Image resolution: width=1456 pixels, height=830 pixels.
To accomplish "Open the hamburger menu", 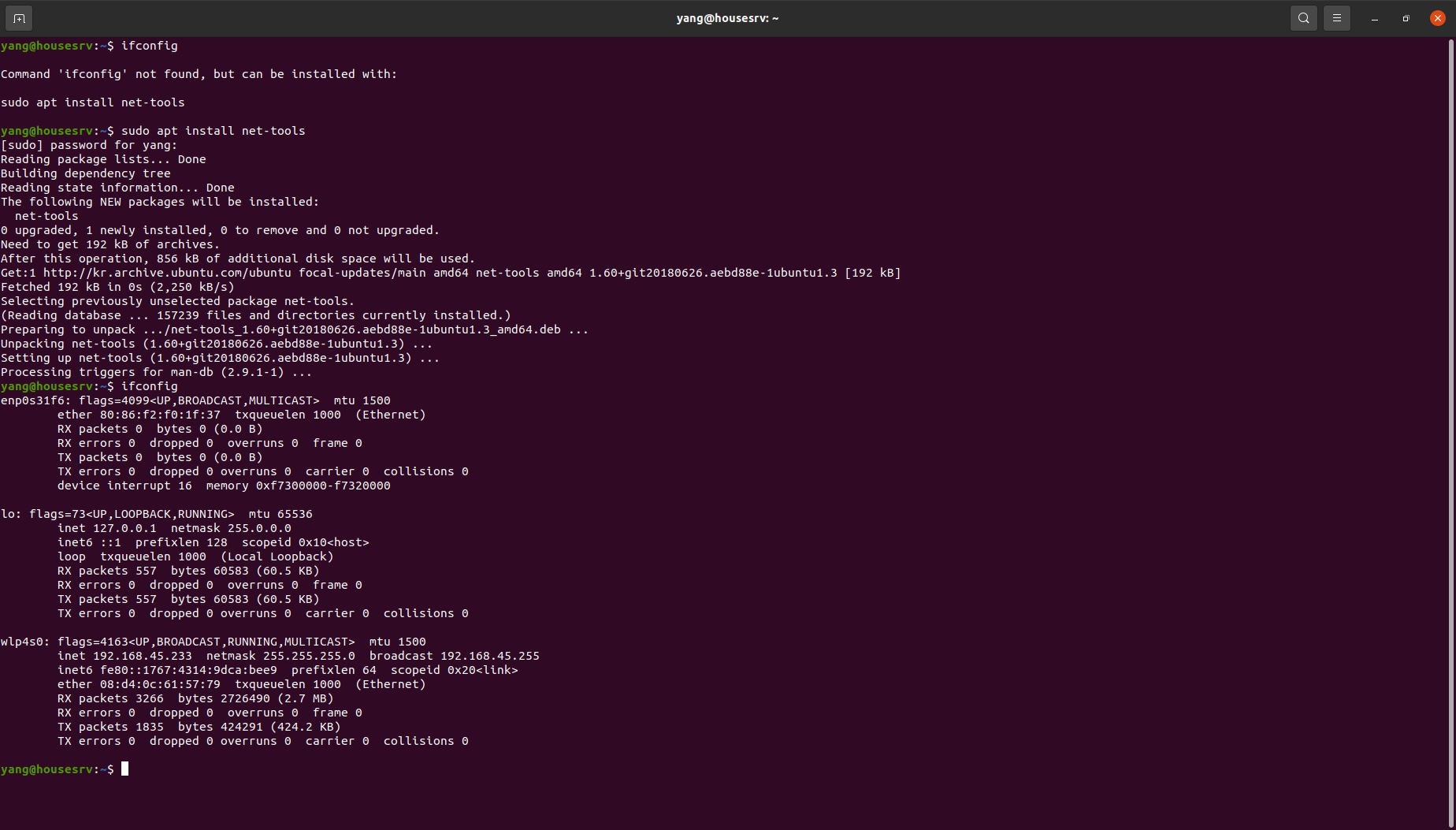I will tap(1337, 17).
